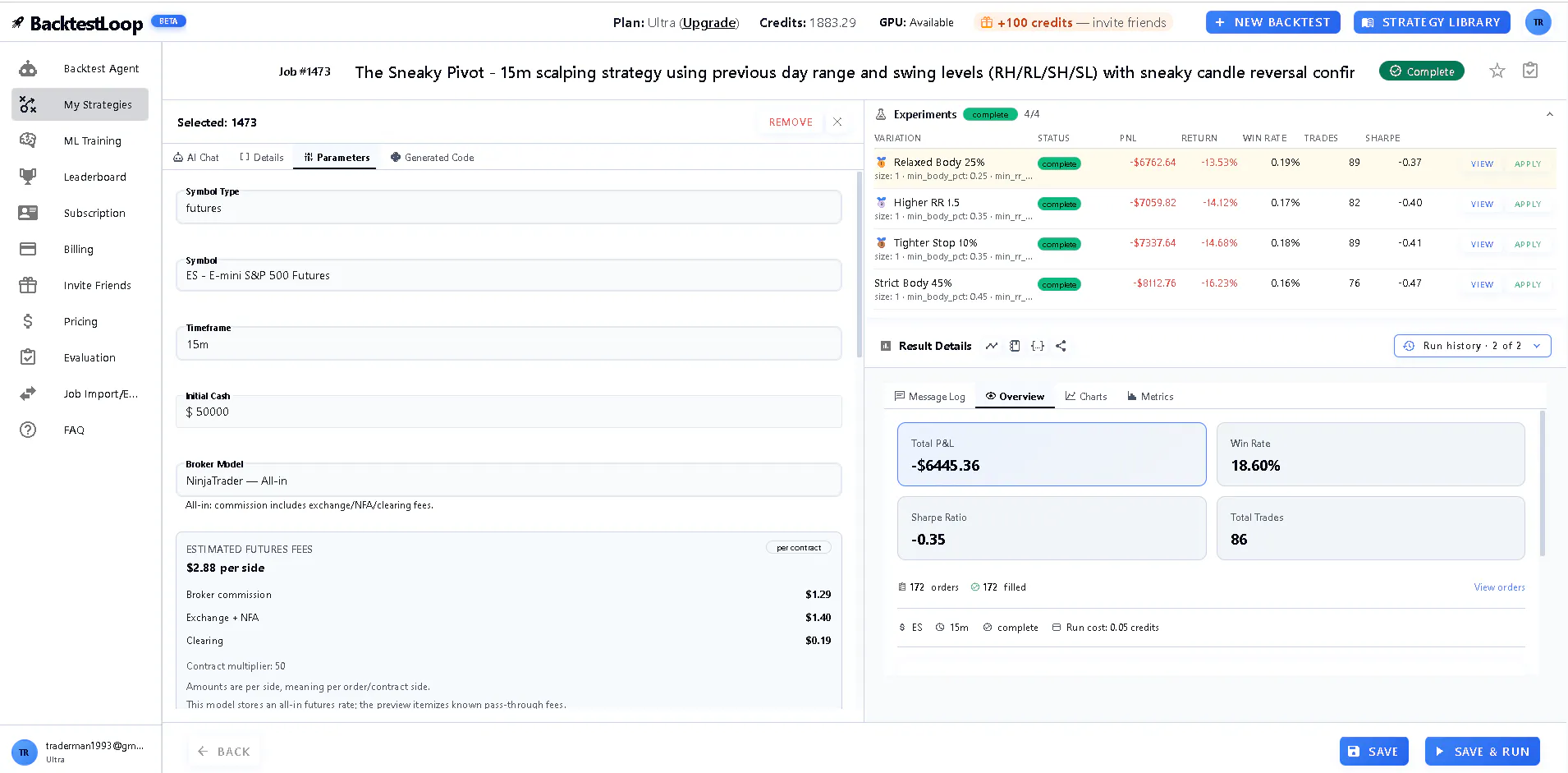Click the Result Details trend line icon
The image size is (1568, 773).
point(992,346)
